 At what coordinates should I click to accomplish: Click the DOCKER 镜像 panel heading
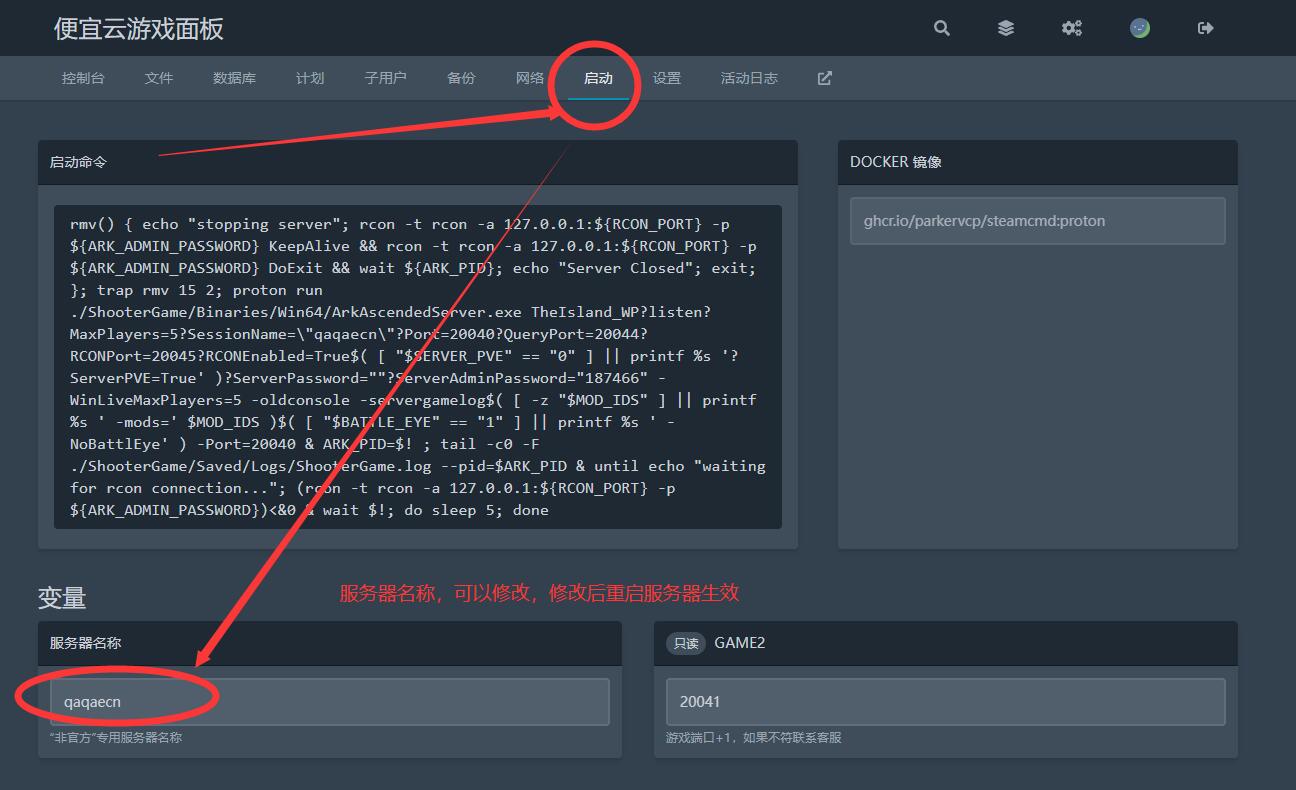(896, 162)
